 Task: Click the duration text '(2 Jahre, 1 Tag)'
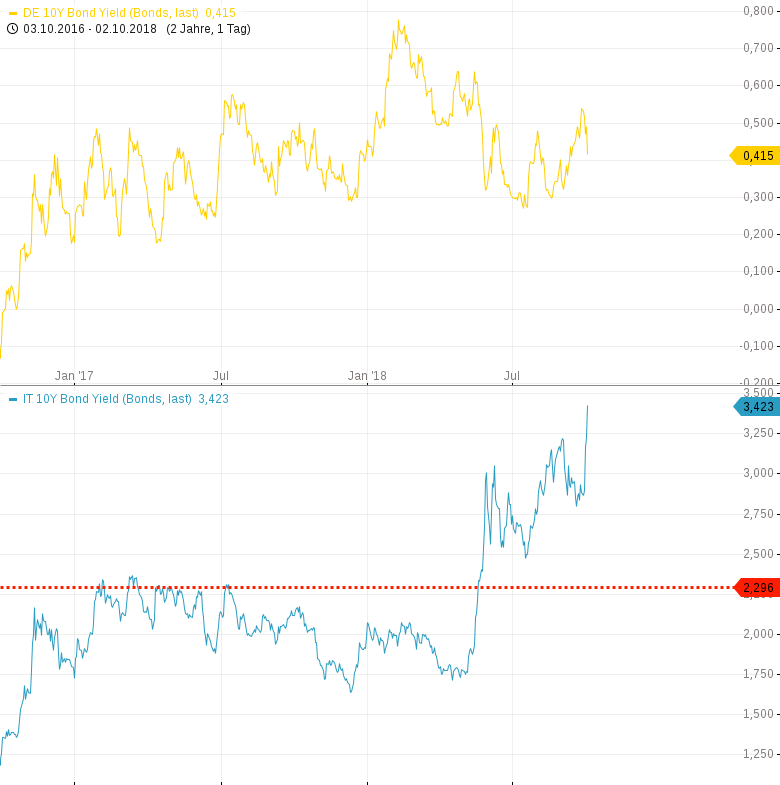click(x=208, y=29)
